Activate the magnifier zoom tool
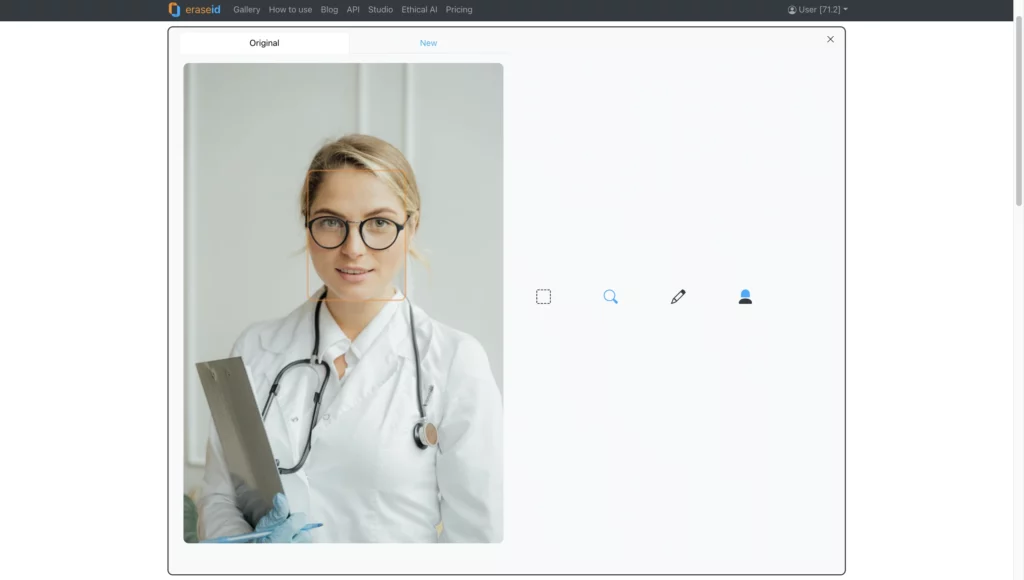This screenshot has height=580, width=1024. pos(611,296)
